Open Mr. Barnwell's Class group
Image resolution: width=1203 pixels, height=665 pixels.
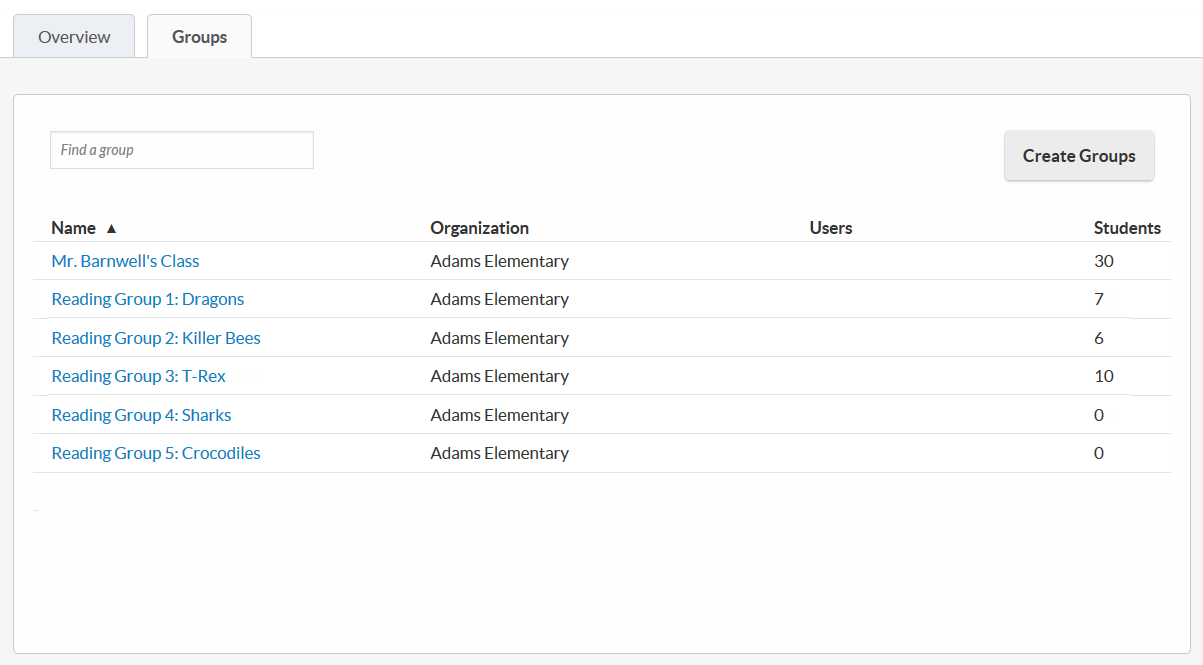pos(125,261)
